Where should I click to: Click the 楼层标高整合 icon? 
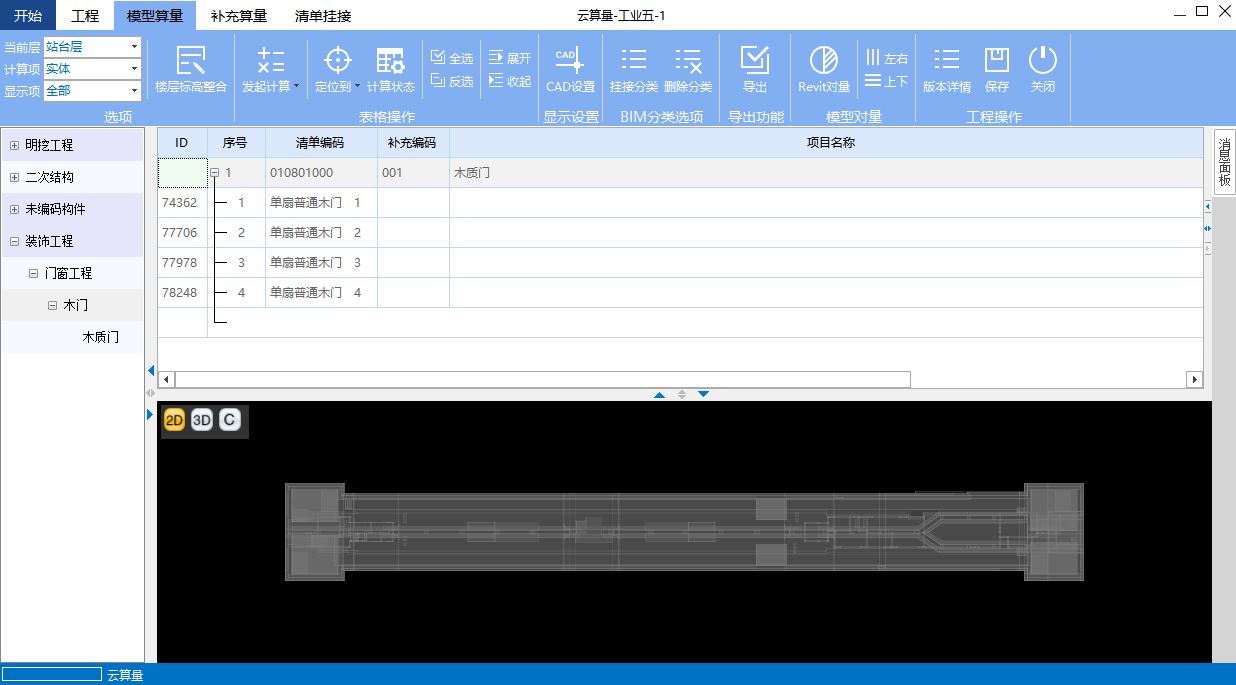click(190, 61)
